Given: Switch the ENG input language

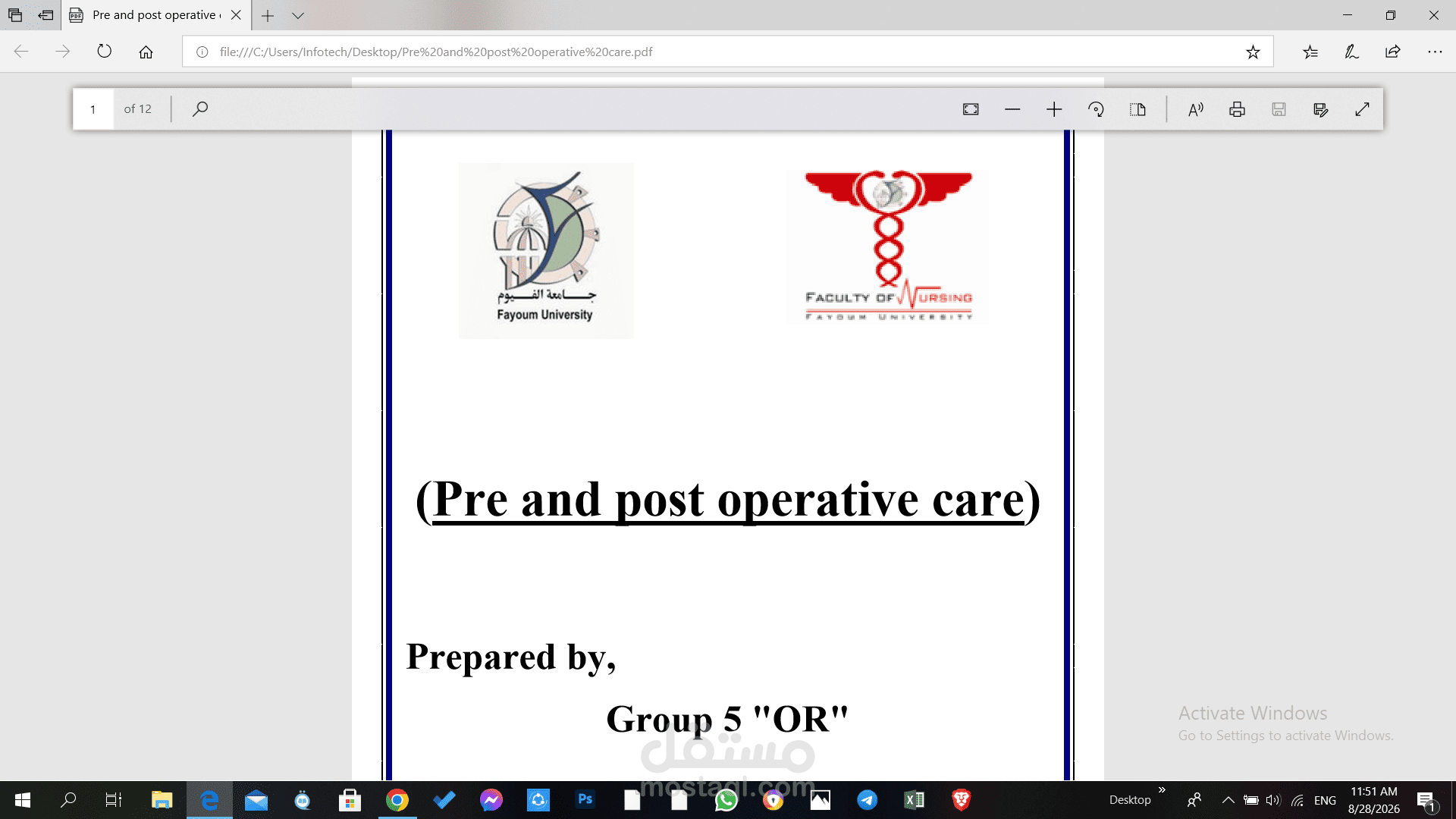Looking at the screenshot, I should coord(1325,800).
